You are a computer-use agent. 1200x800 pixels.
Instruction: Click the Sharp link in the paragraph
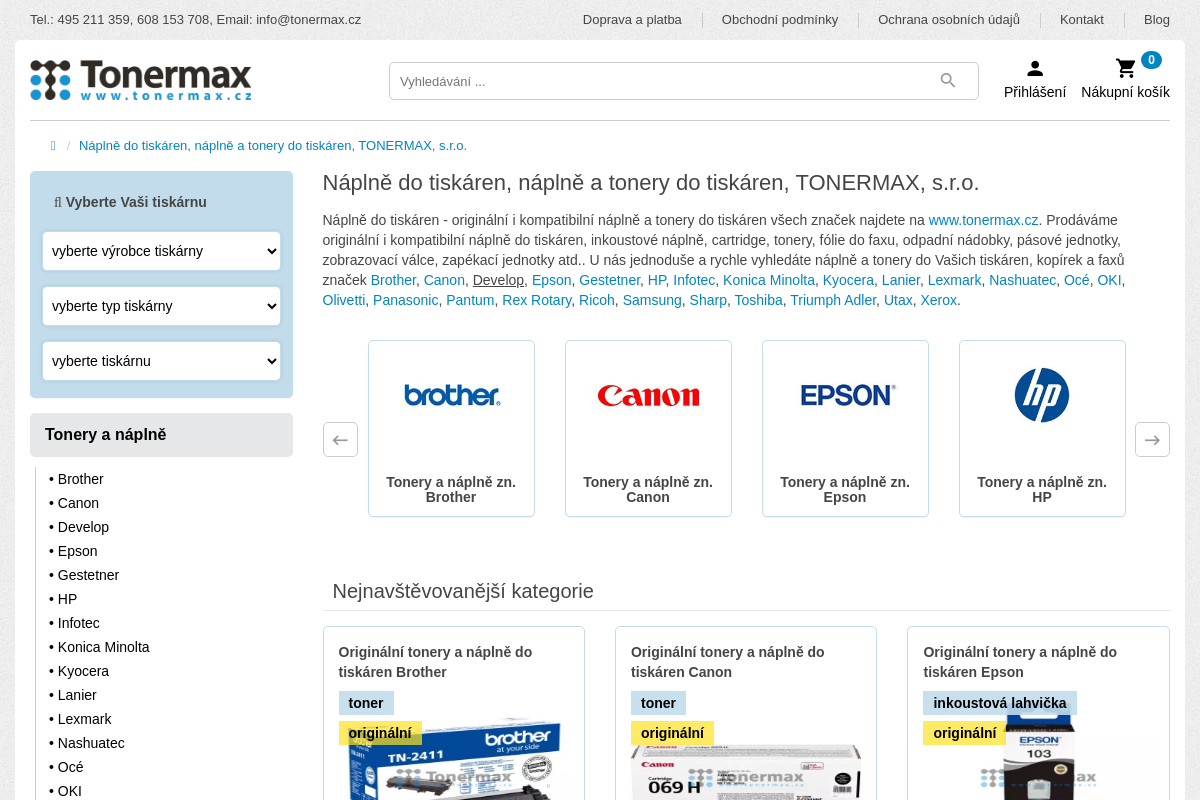pyautogui.click(x=708, y=300)
